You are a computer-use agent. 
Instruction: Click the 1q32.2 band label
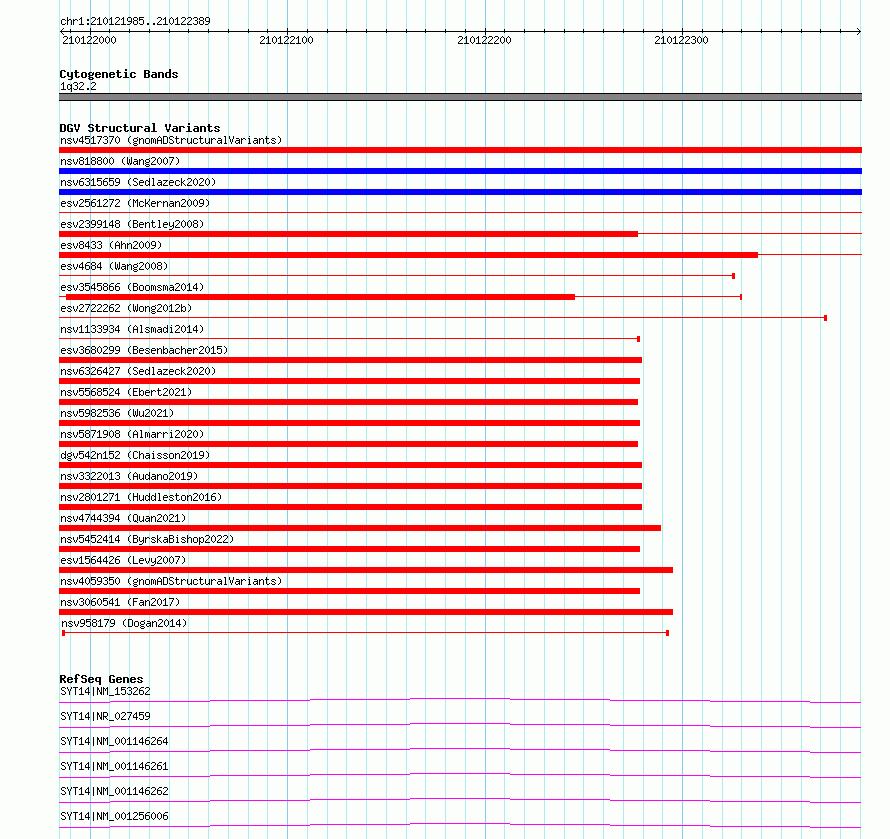point(78,86)
